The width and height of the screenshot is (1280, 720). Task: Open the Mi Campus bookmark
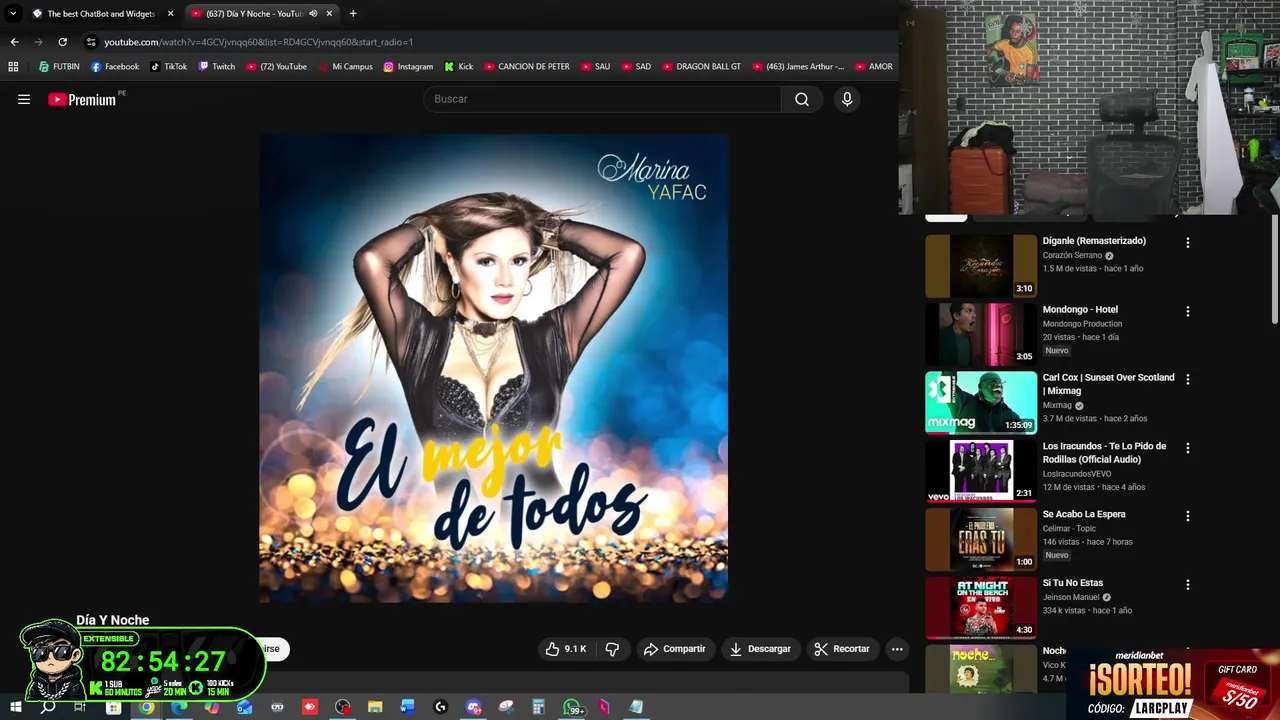pos(345,67)
